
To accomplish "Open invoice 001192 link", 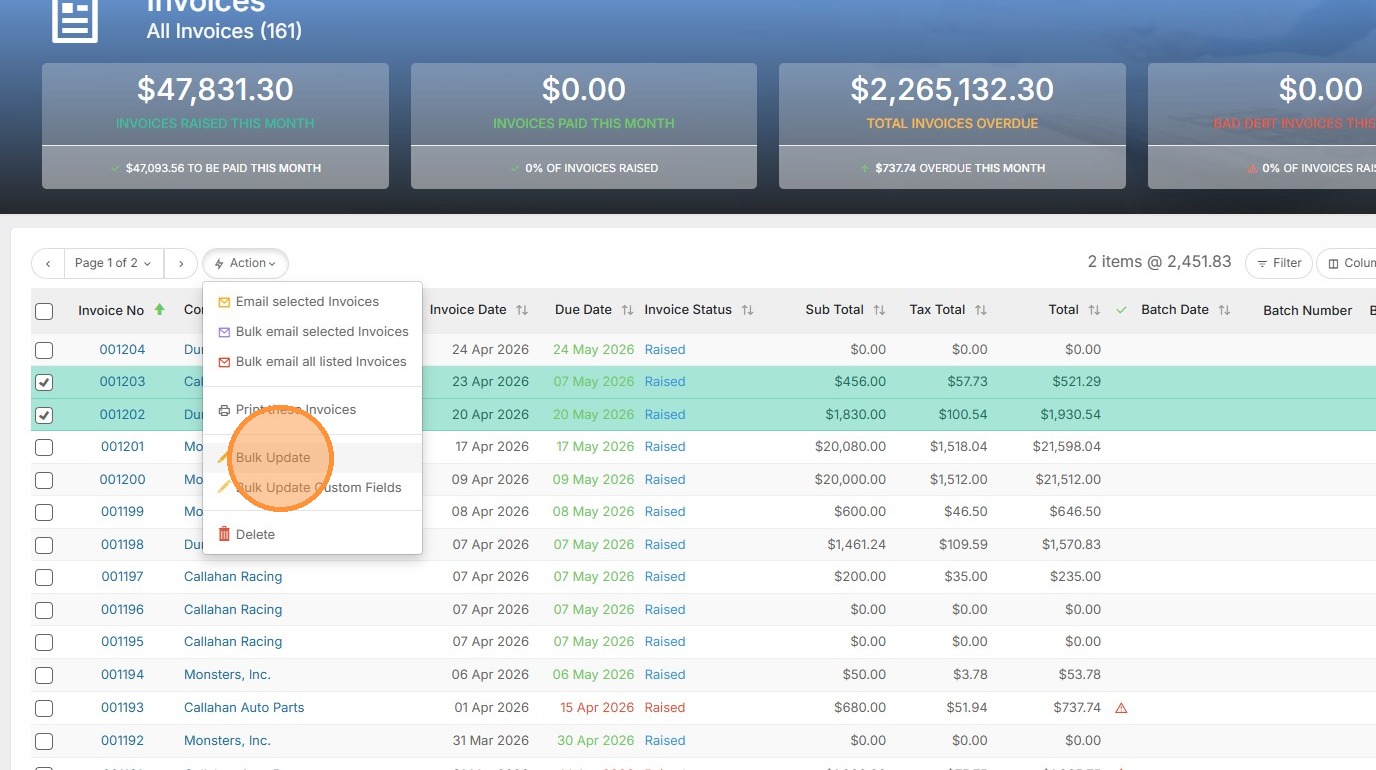I will [123, 741].
